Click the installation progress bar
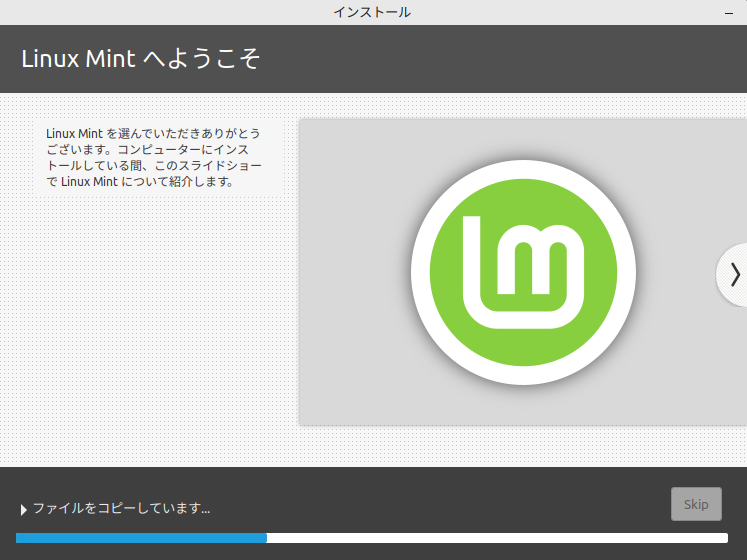 click(x=372, y=538)
